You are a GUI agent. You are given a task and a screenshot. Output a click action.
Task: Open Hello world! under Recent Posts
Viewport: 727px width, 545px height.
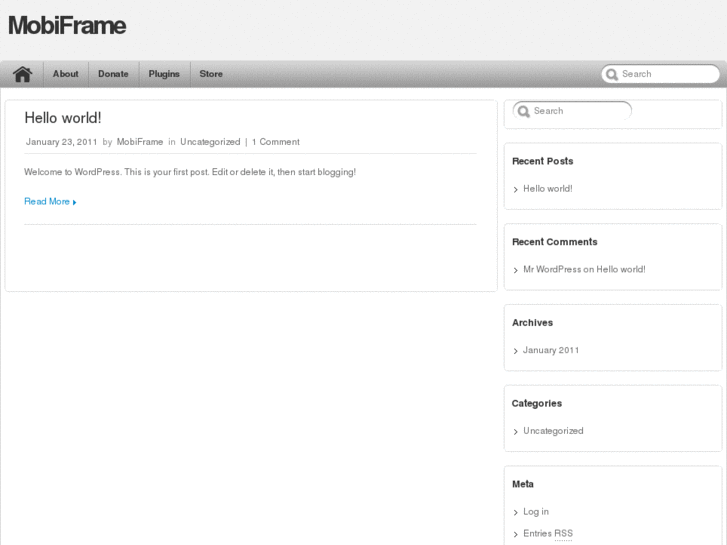[548, 189]
